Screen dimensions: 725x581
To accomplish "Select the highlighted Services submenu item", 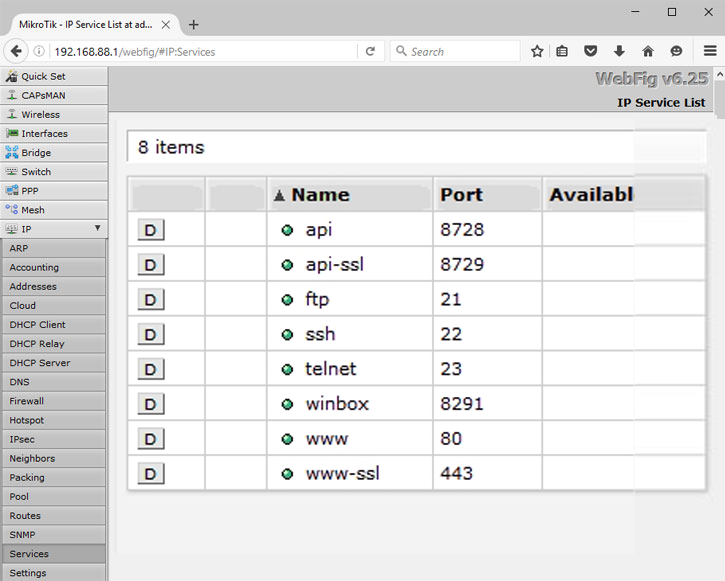I will (x=54, y=554).
